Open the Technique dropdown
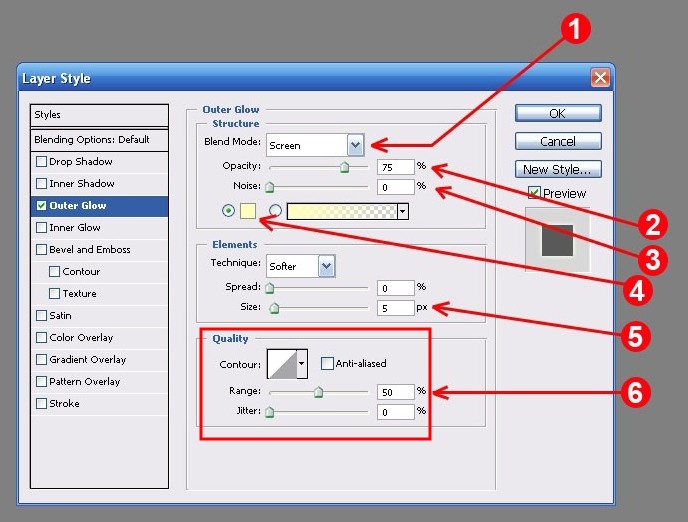The height and width of the screenshot is (522, 688). pos(326,266)
